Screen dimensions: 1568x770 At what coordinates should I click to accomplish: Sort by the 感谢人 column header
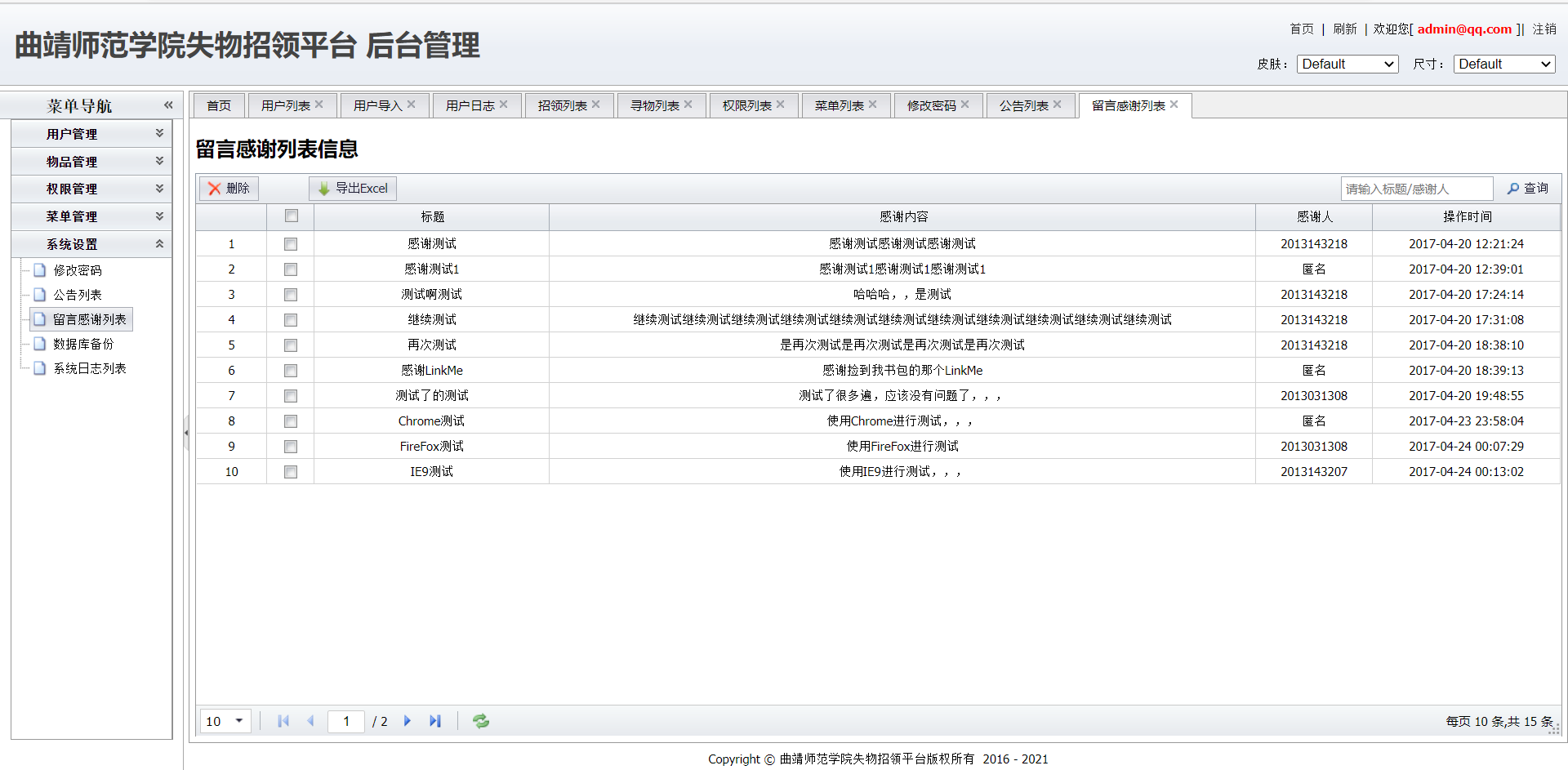tap(1314, 216)
